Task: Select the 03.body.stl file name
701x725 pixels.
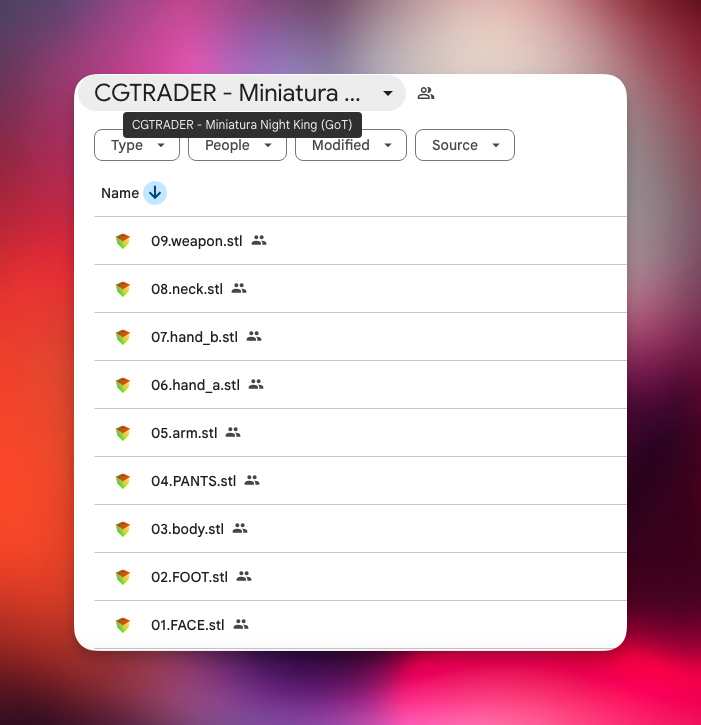Action: [x=187, y=529]
